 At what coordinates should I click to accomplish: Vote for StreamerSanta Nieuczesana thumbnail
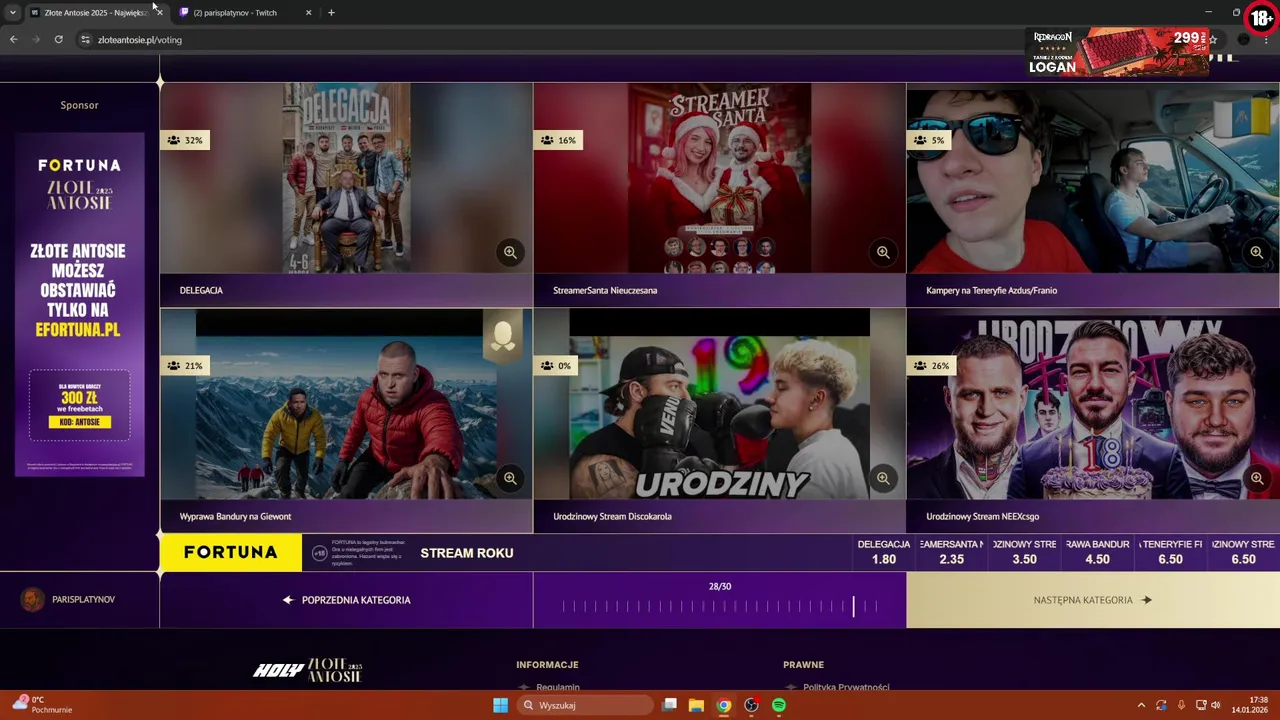719,178
